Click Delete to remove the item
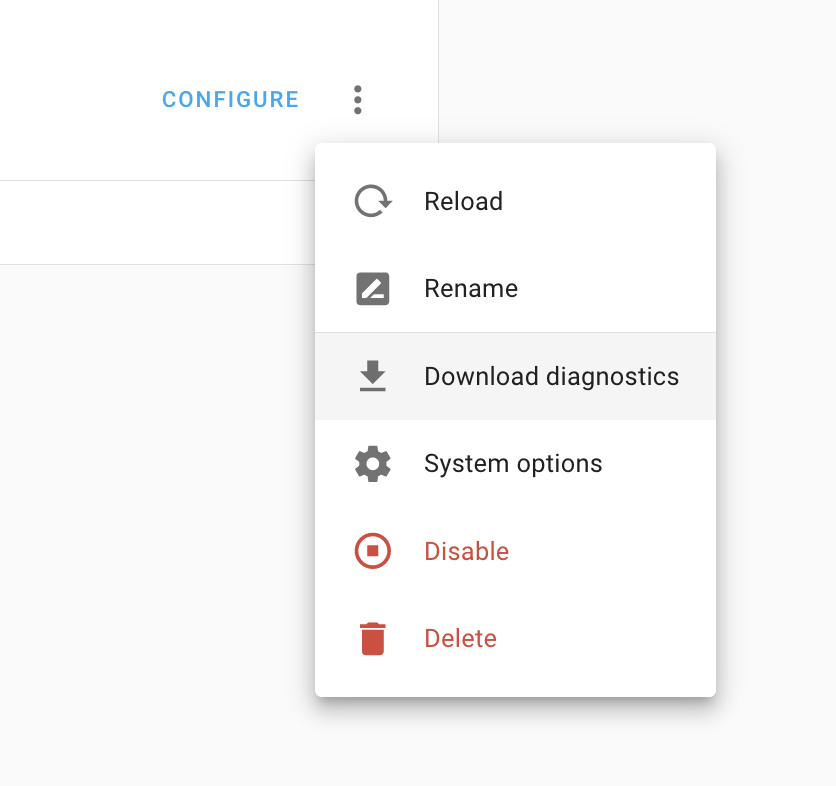The width and height of the screenshot is (836, 786). click(x=460, y=638)
